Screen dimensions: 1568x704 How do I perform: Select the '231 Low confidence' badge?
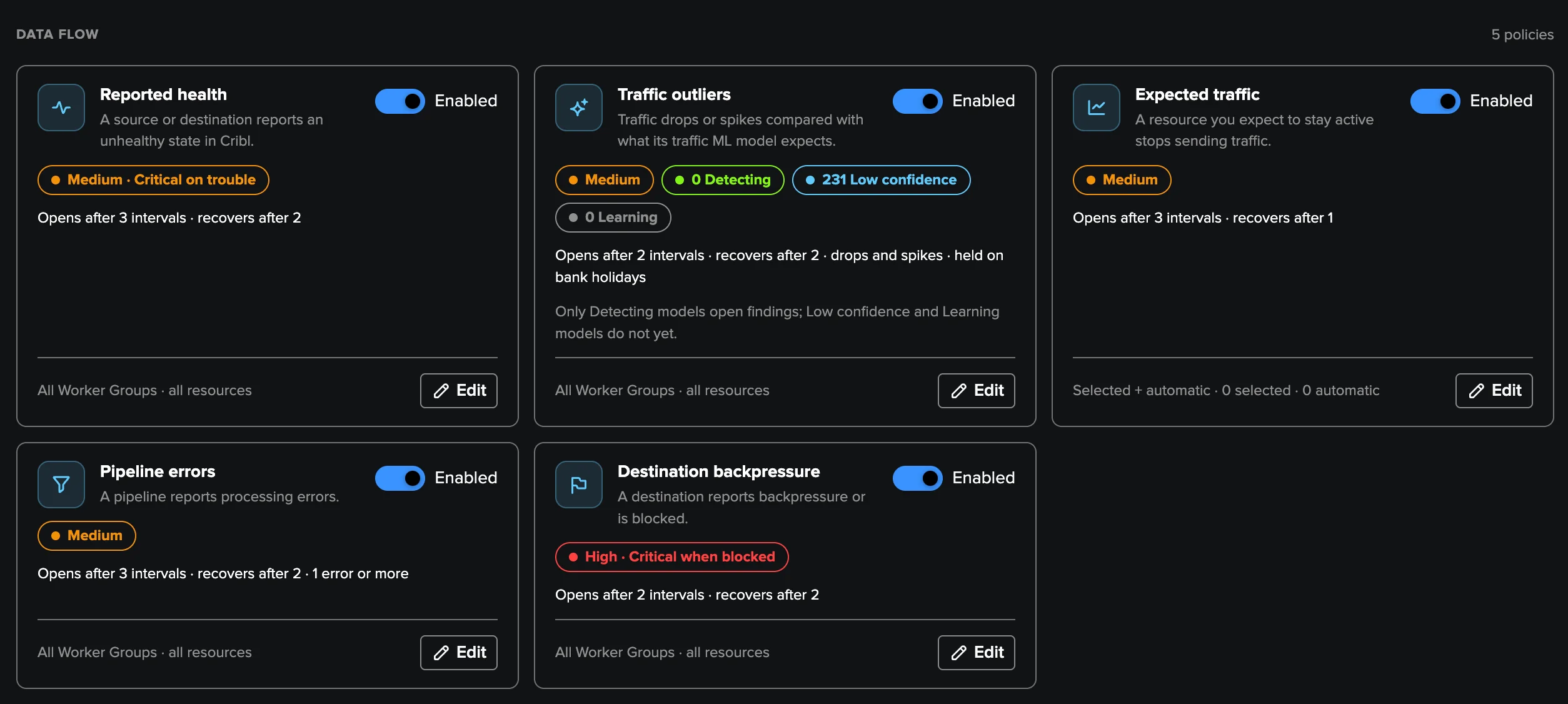(x=882, y=180)
